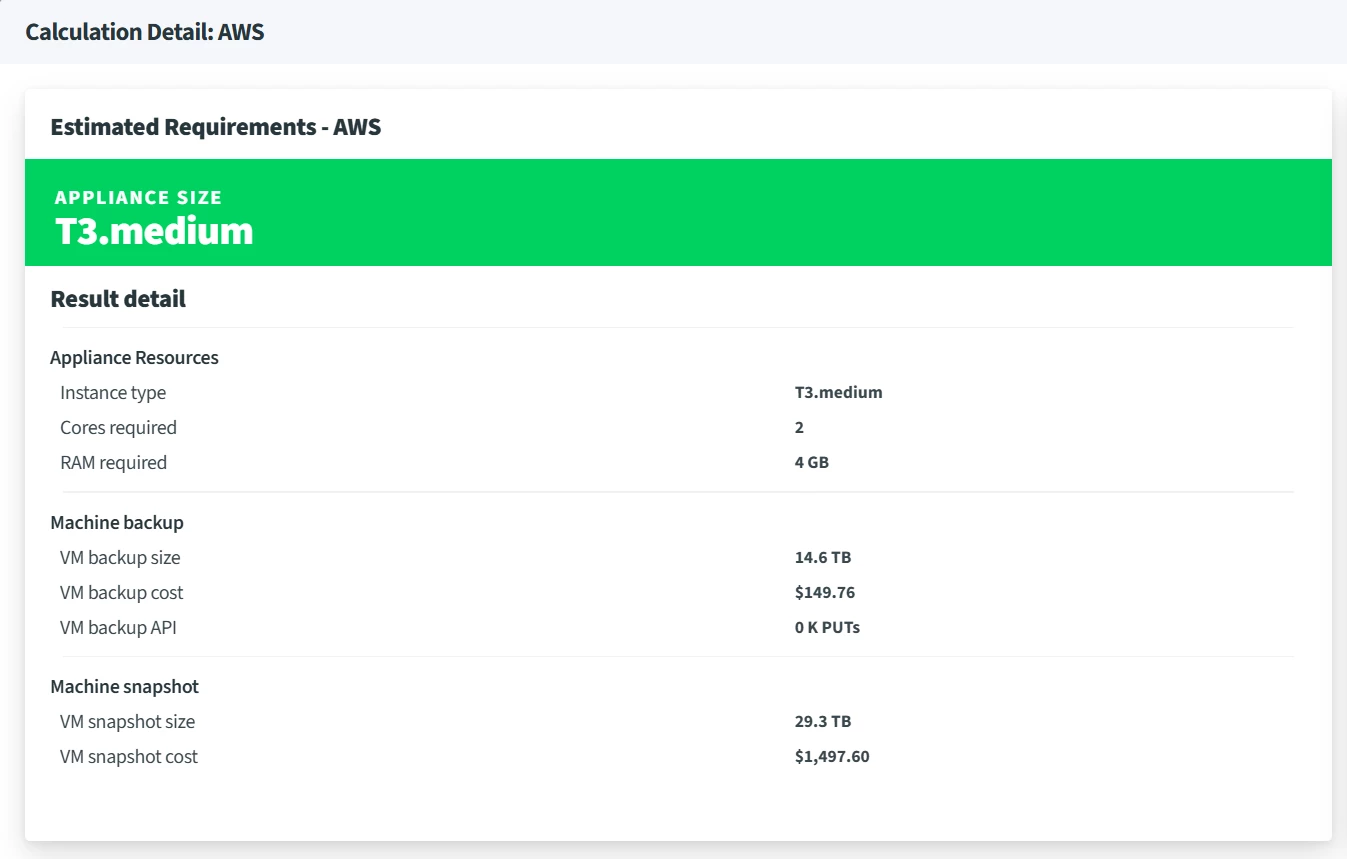Select the T3.medium instance type value
This screenshot has height=859, width=1347.
click(x=839, y=392)
